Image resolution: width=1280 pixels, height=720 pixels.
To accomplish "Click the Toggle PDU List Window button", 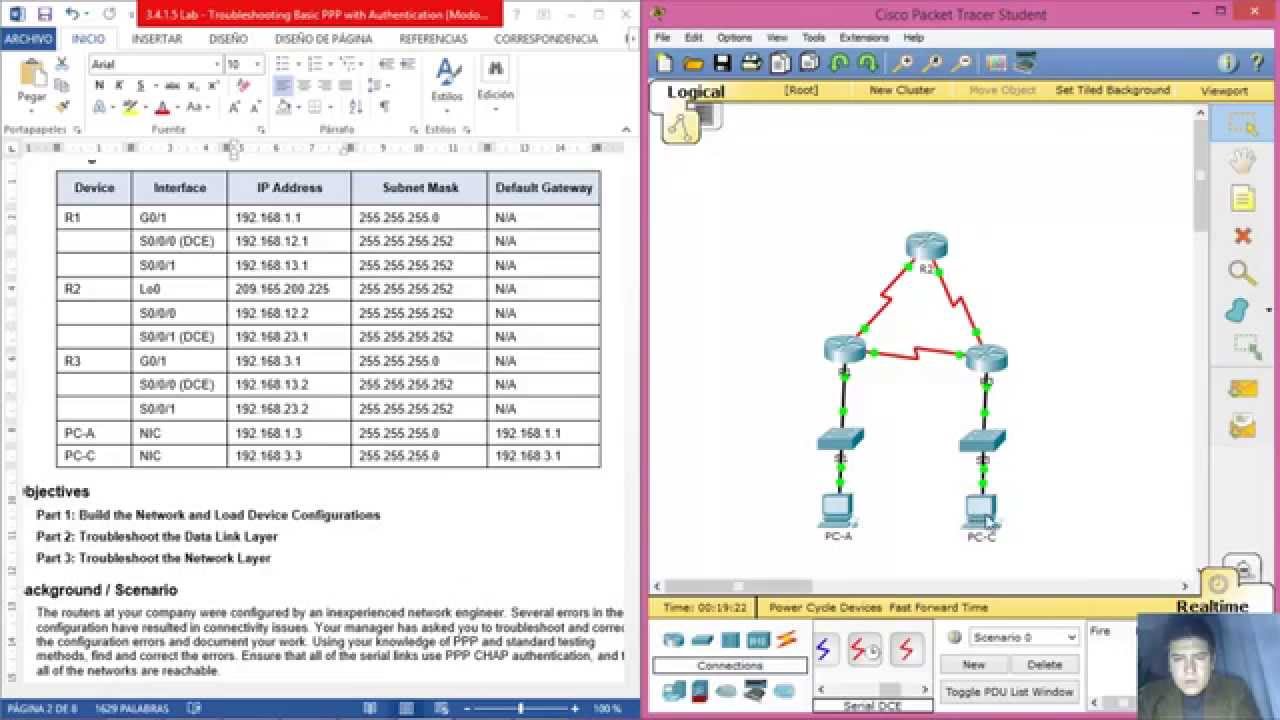I will [x=1009, y=691].
